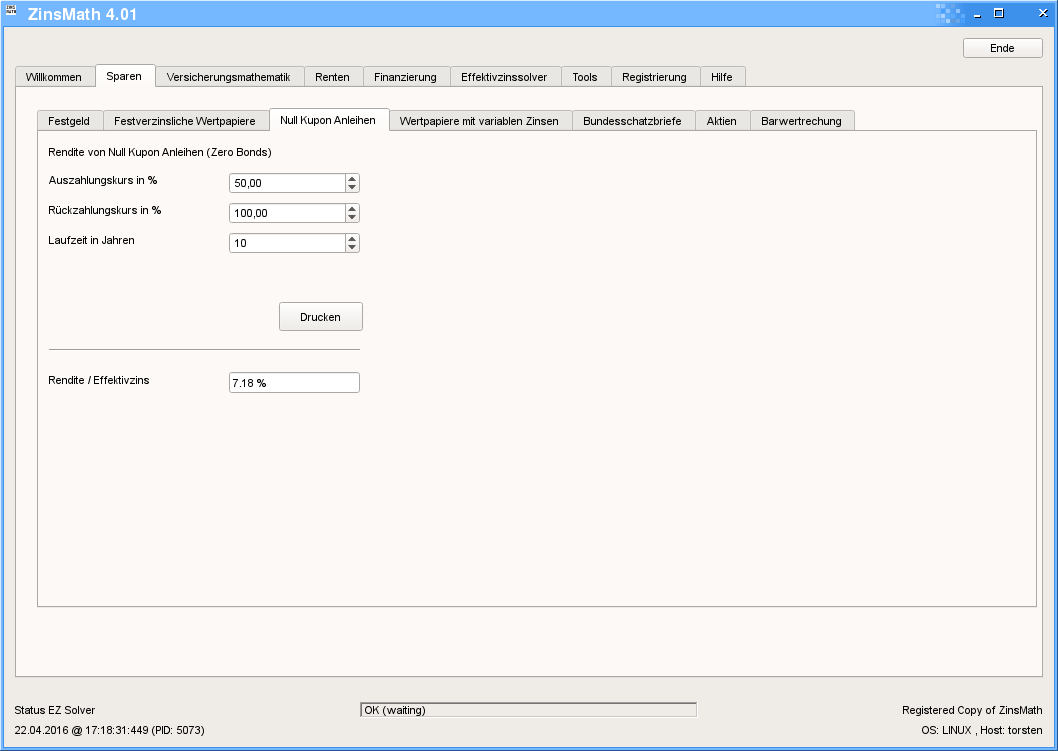Click the Auszahlungskurs input field
The width and height of the screenshot is (1058, 751).
pos(286,183)
